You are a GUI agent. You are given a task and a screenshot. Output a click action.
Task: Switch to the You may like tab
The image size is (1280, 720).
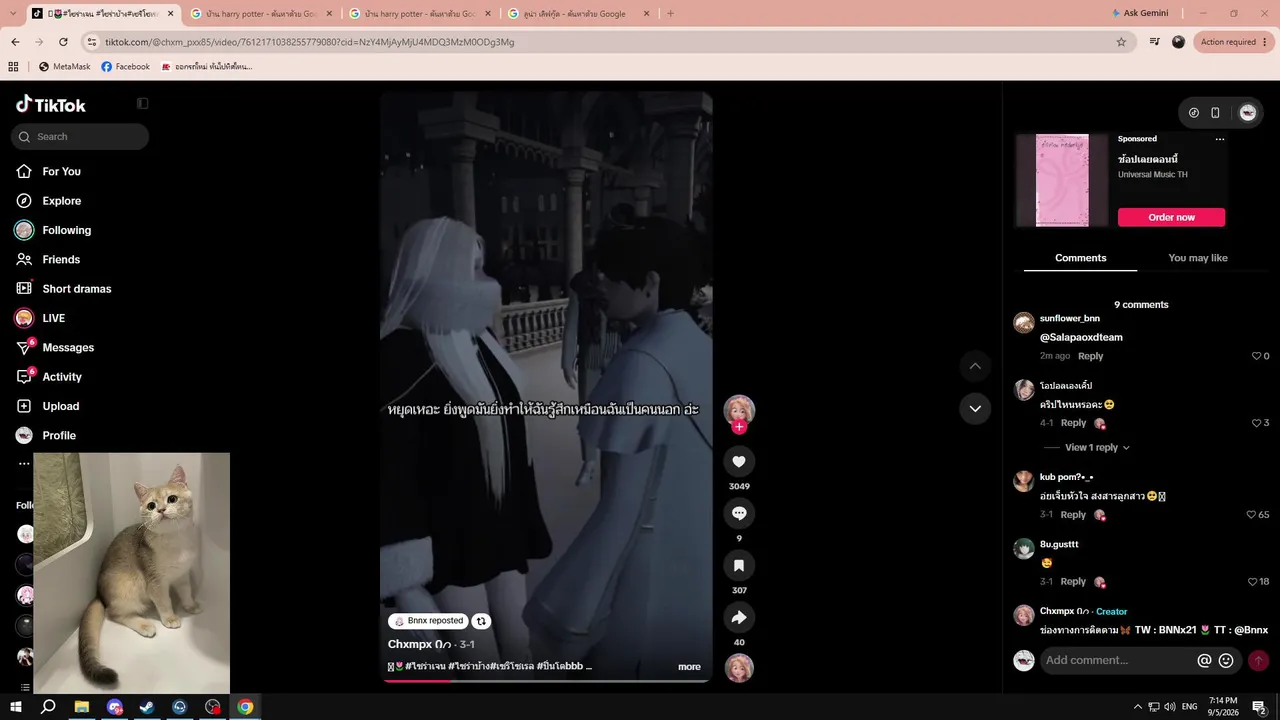pos(1197,258)
